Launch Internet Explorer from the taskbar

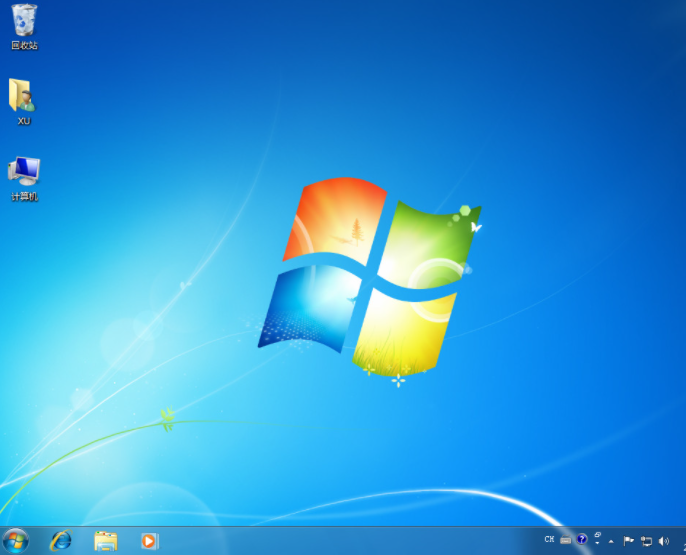pos(61,541)
